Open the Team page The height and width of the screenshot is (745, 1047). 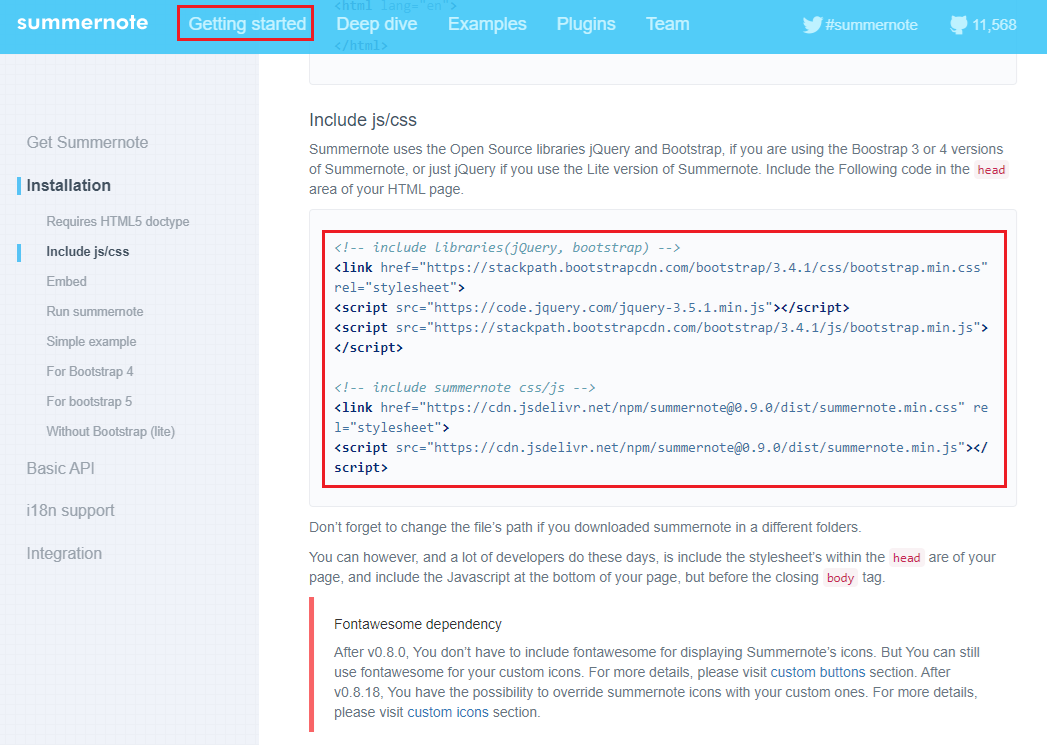(668, 24)
